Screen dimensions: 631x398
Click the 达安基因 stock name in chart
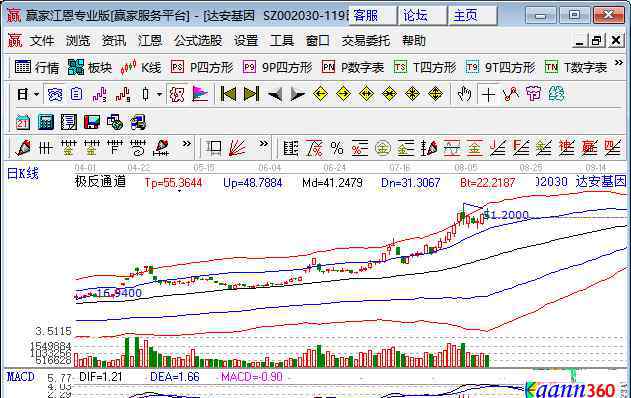tap(601, 181)
